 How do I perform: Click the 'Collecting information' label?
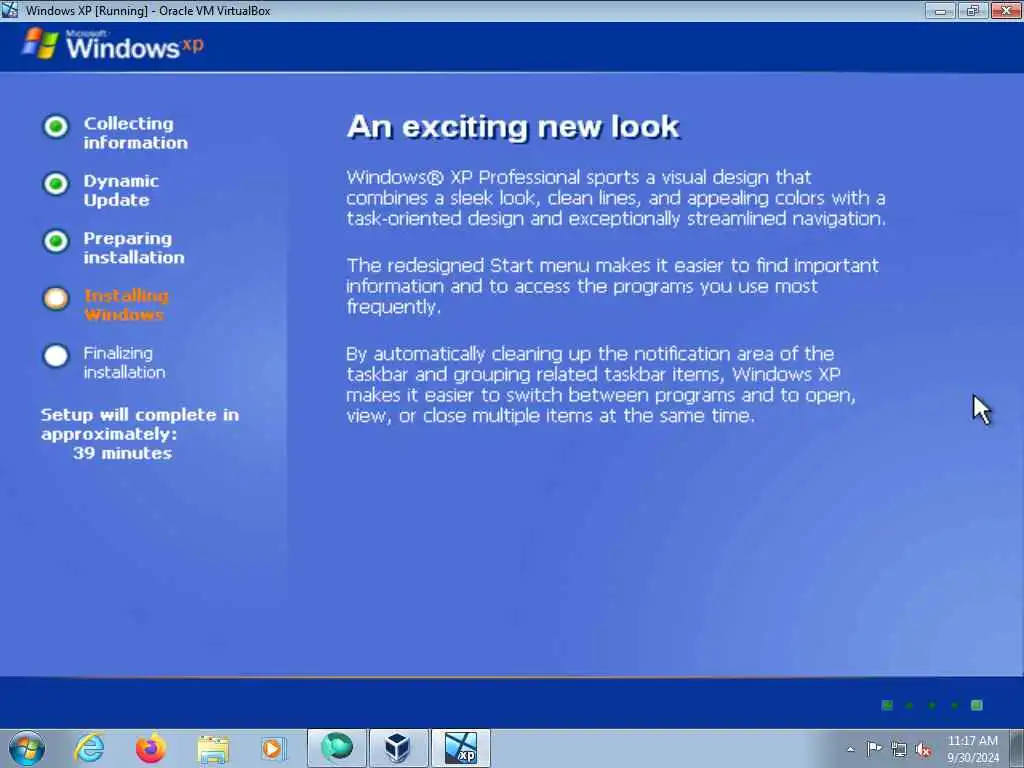(x=135, y=133)
